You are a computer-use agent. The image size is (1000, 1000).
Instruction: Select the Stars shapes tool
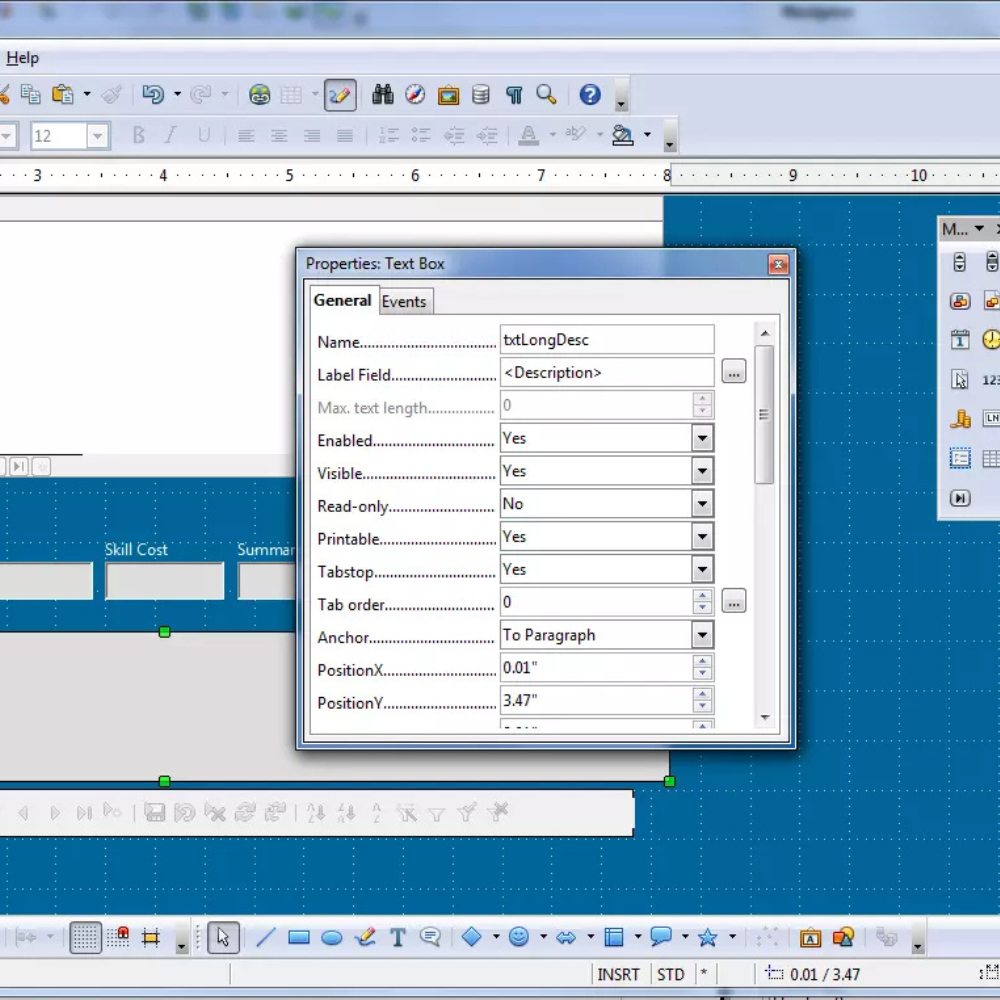tap(707, 937)
